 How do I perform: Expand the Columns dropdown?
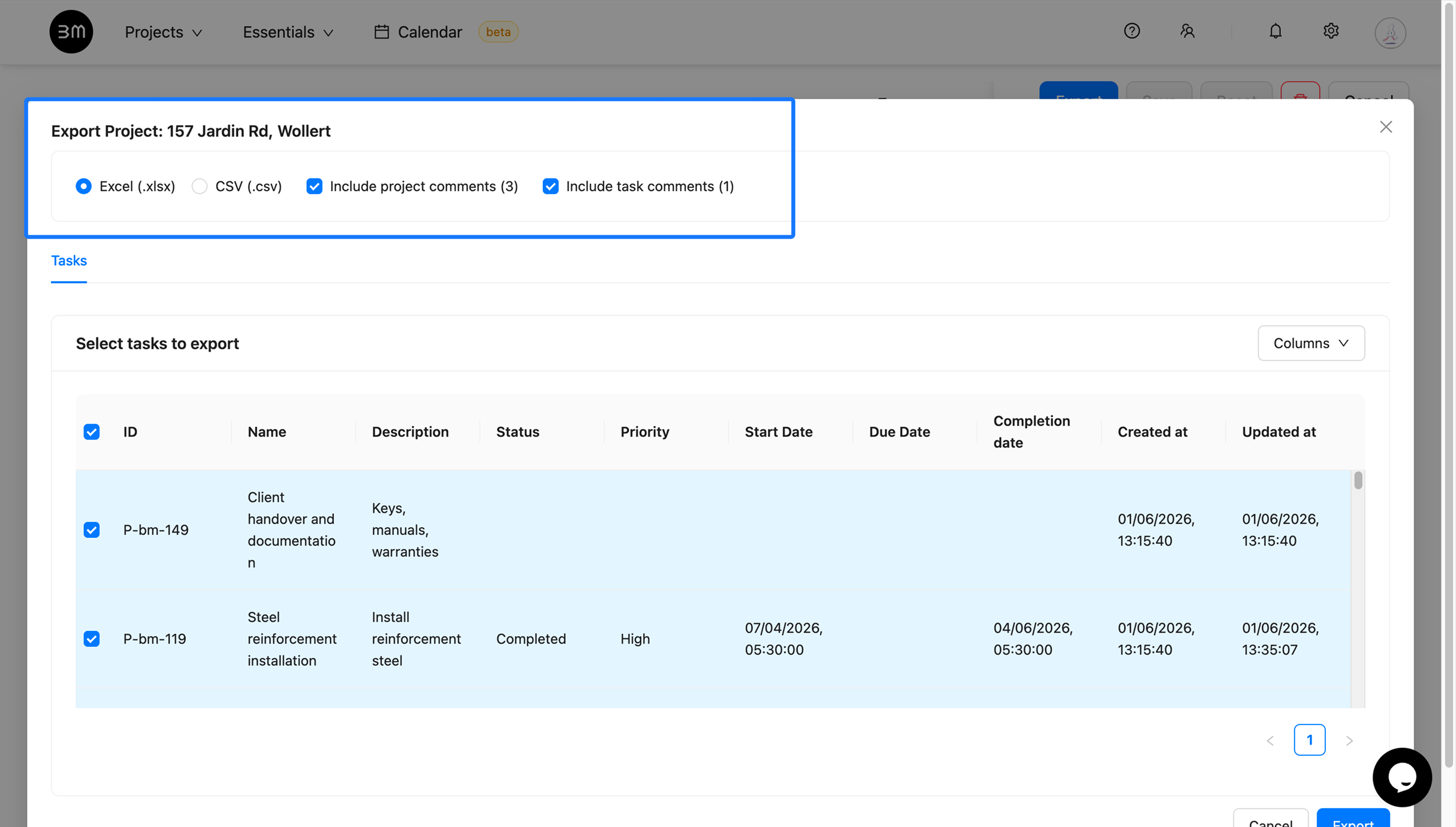(x=1310, y=343)
